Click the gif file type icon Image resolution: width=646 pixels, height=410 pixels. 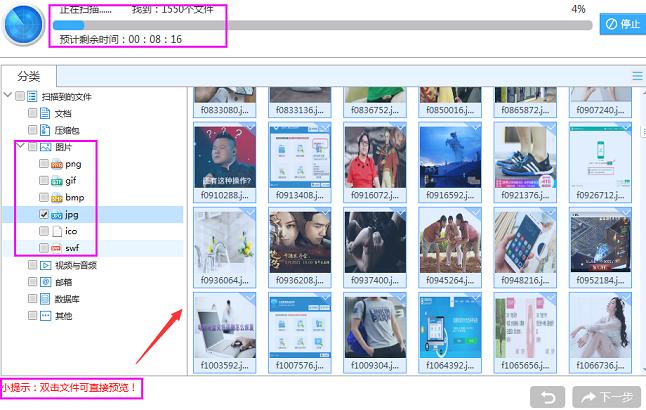[x=56, y=181]
